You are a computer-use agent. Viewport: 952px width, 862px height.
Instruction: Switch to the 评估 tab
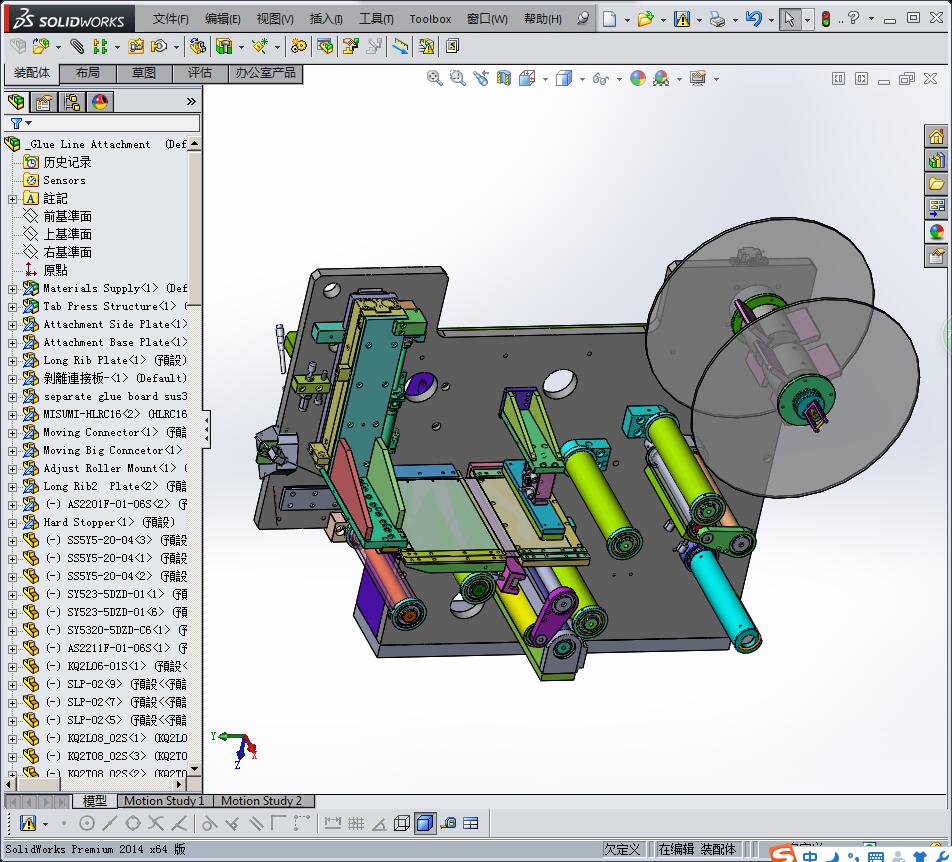point(200,73)
